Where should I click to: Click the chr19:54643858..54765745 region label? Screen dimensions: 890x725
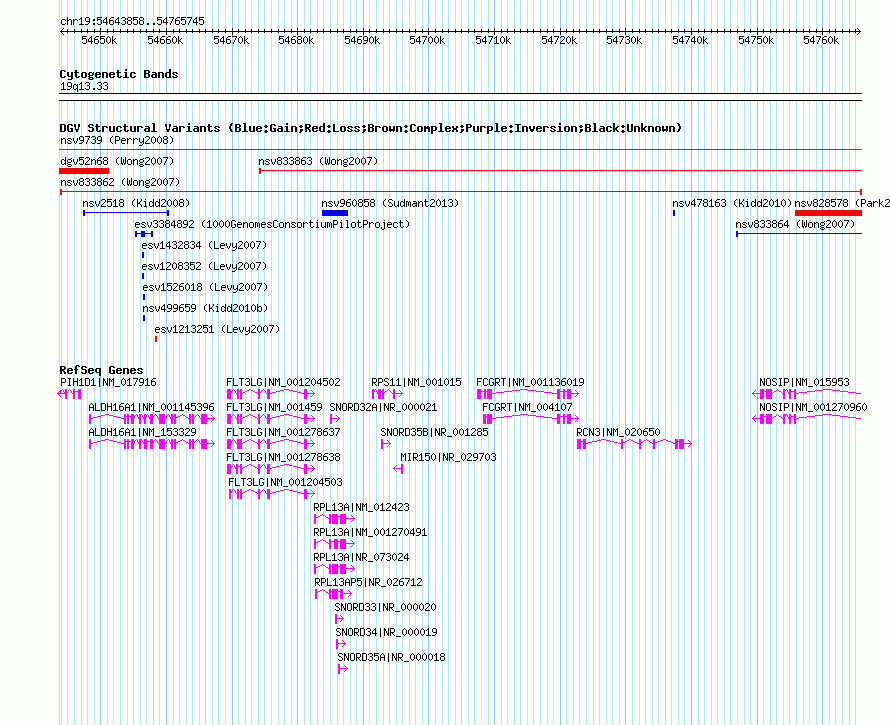[132, 21]
